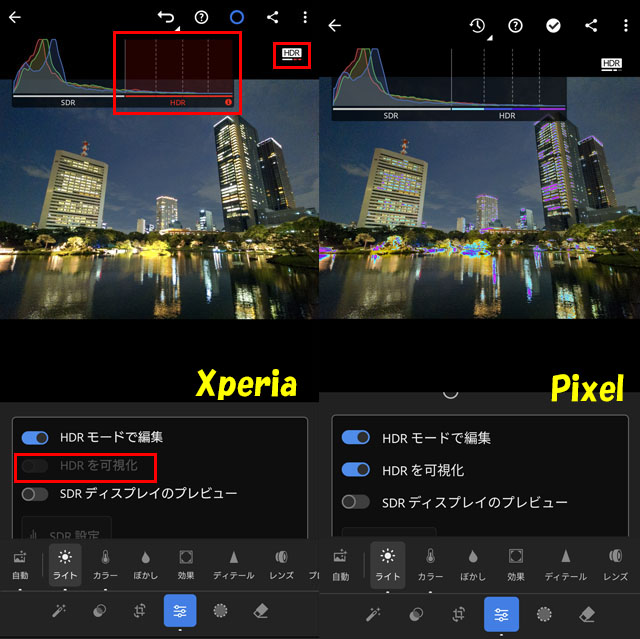Tap HDR badge in Xperia screen
The height and width of the screenshot is (639, 640).
pos(292,54)
